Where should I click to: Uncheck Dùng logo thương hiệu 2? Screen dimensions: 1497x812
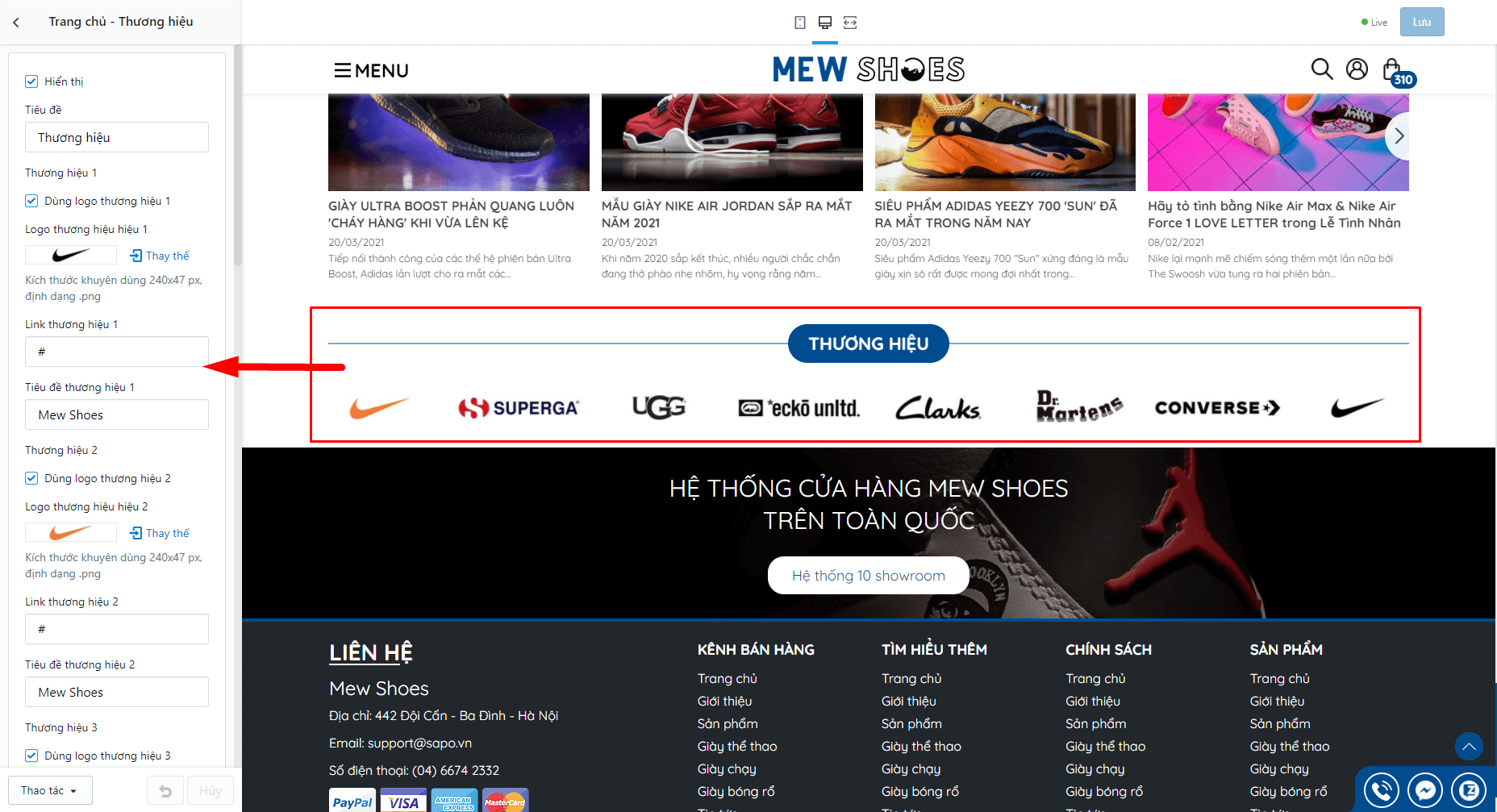click(x=31, y=478)
